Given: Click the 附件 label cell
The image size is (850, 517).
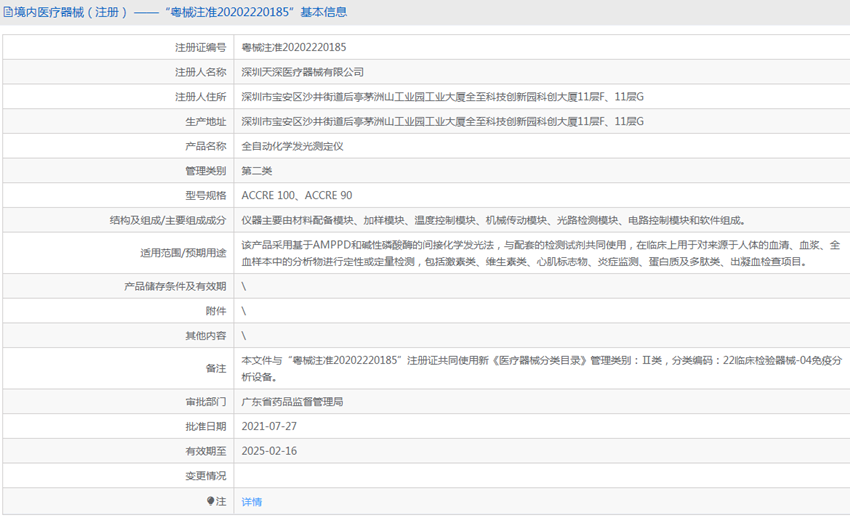Looking at the screenshot, I should click(118, 311).
